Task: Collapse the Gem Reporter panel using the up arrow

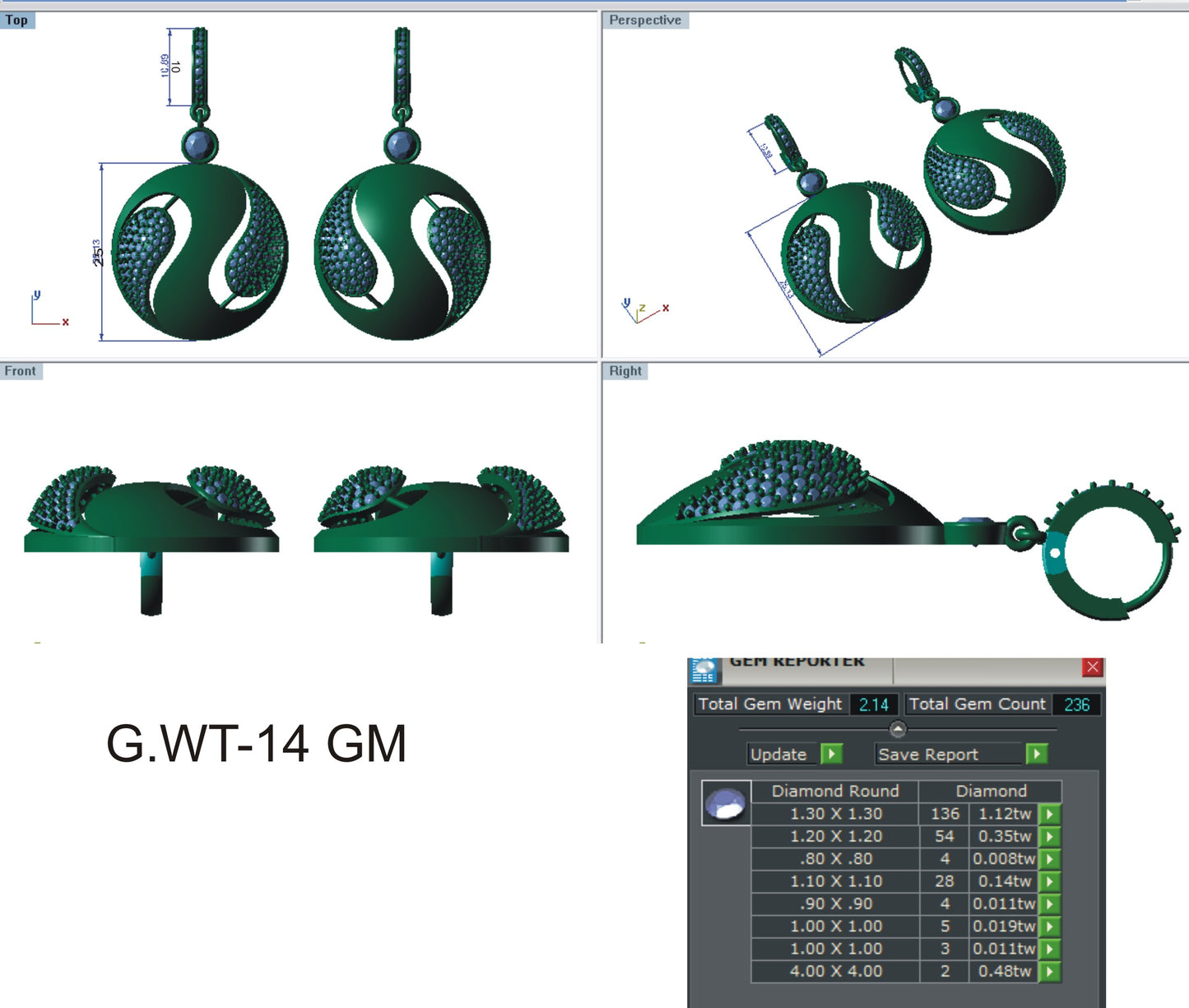Action: pos(897,727)
